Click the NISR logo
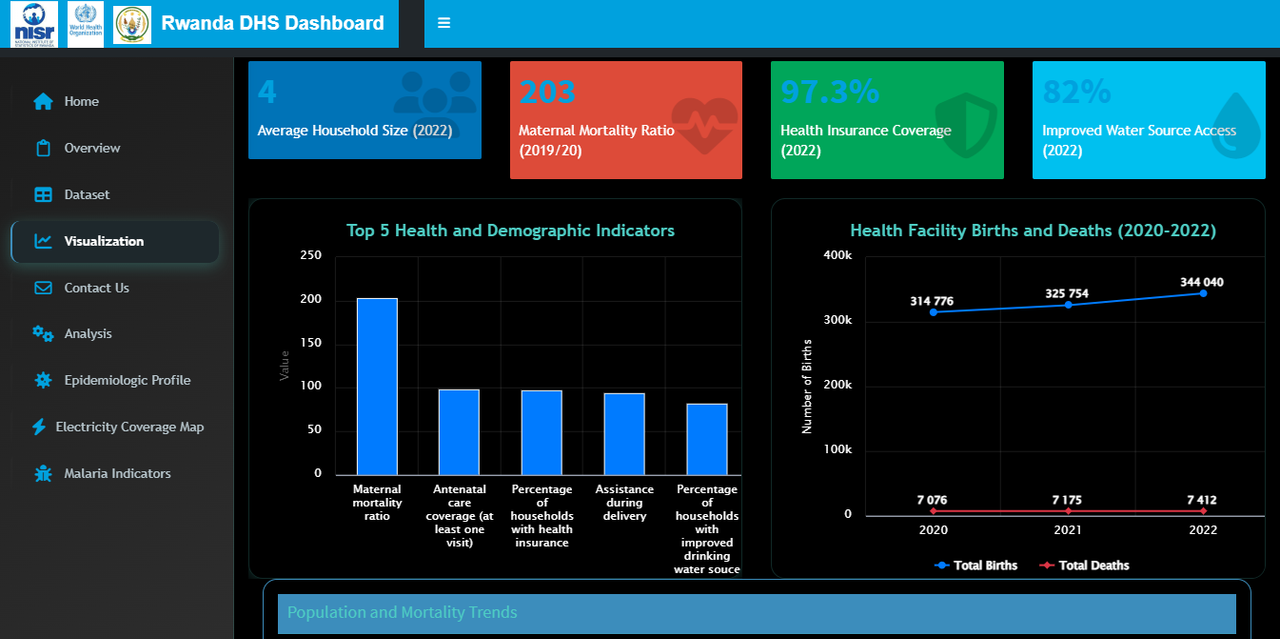Viewport: 1280px width, 639px height. [x=35, y=24]
